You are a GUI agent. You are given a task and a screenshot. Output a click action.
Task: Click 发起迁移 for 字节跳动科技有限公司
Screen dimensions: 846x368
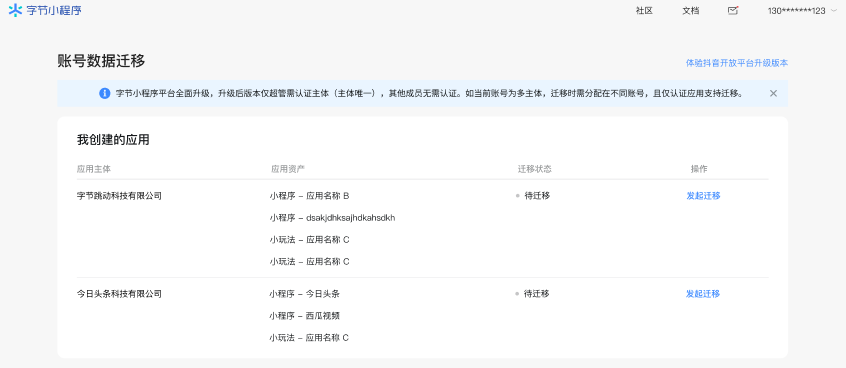703,196
